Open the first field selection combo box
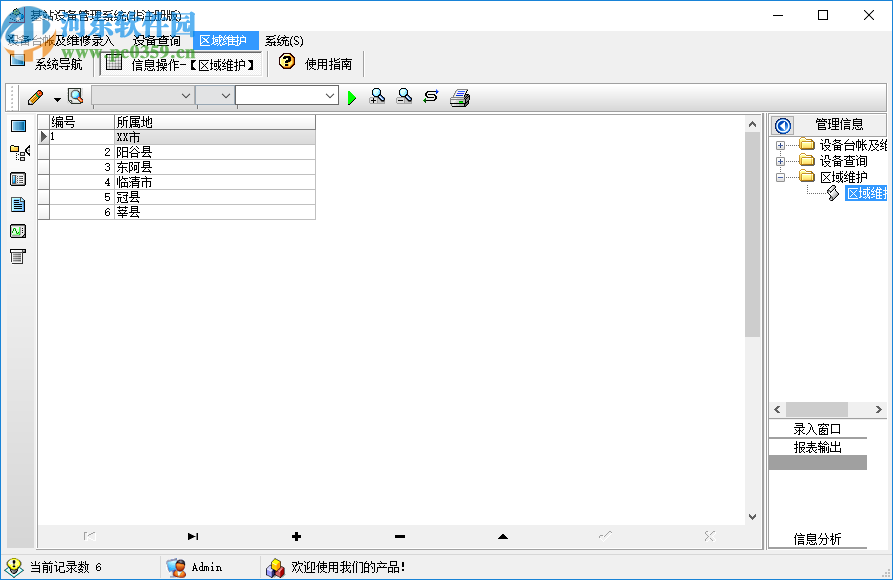893x580 pixels. [x=143, y=96]
